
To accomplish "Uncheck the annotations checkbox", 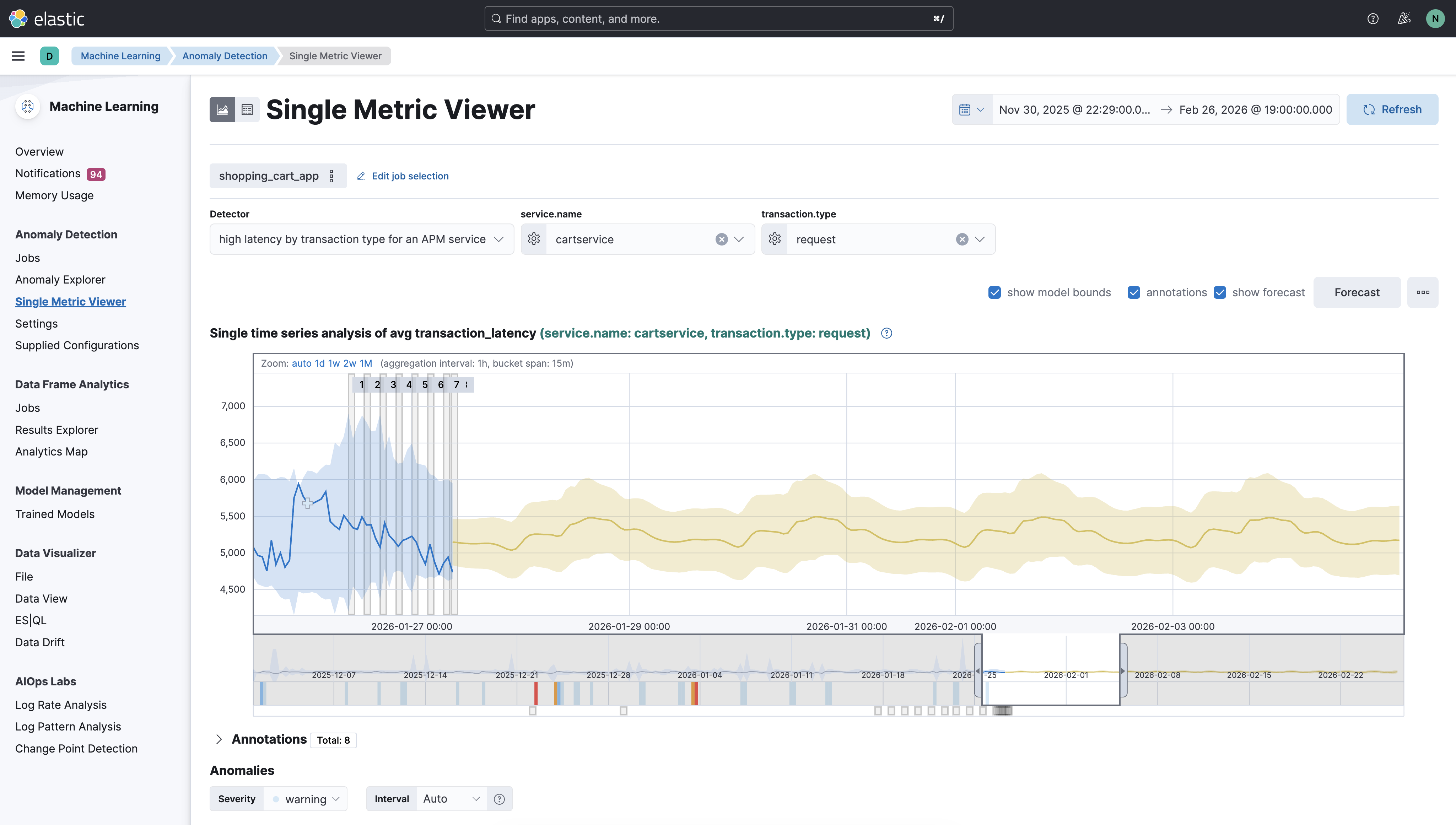I will [1134, 292].
